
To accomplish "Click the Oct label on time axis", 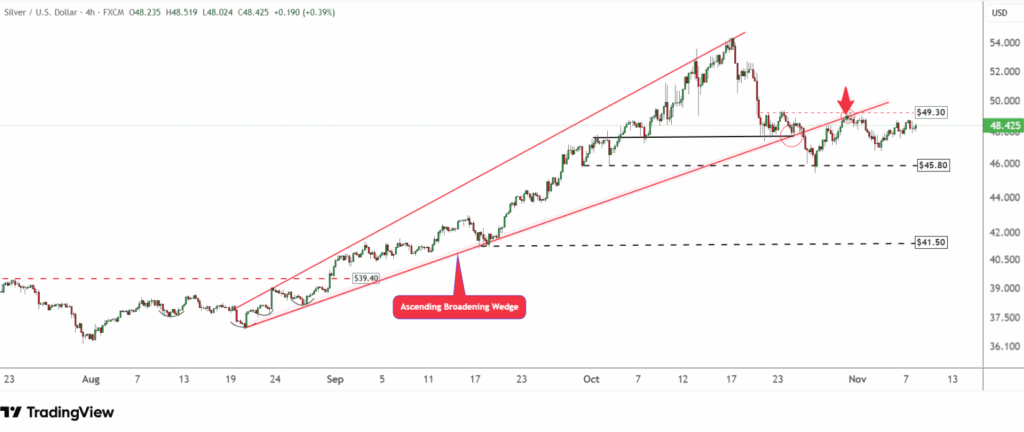I will click(x=590, y=380).
